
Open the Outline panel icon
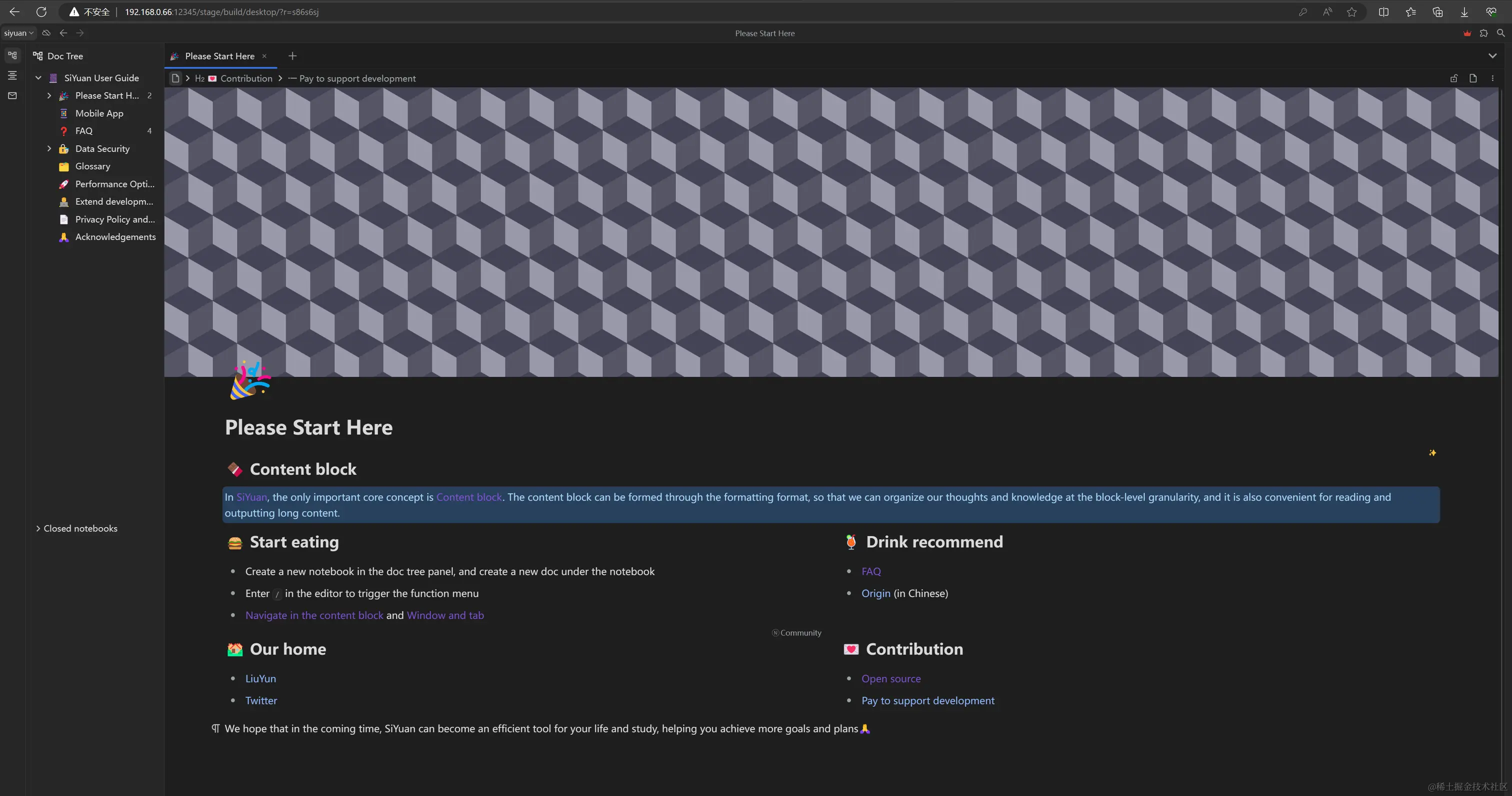(12, 75)
